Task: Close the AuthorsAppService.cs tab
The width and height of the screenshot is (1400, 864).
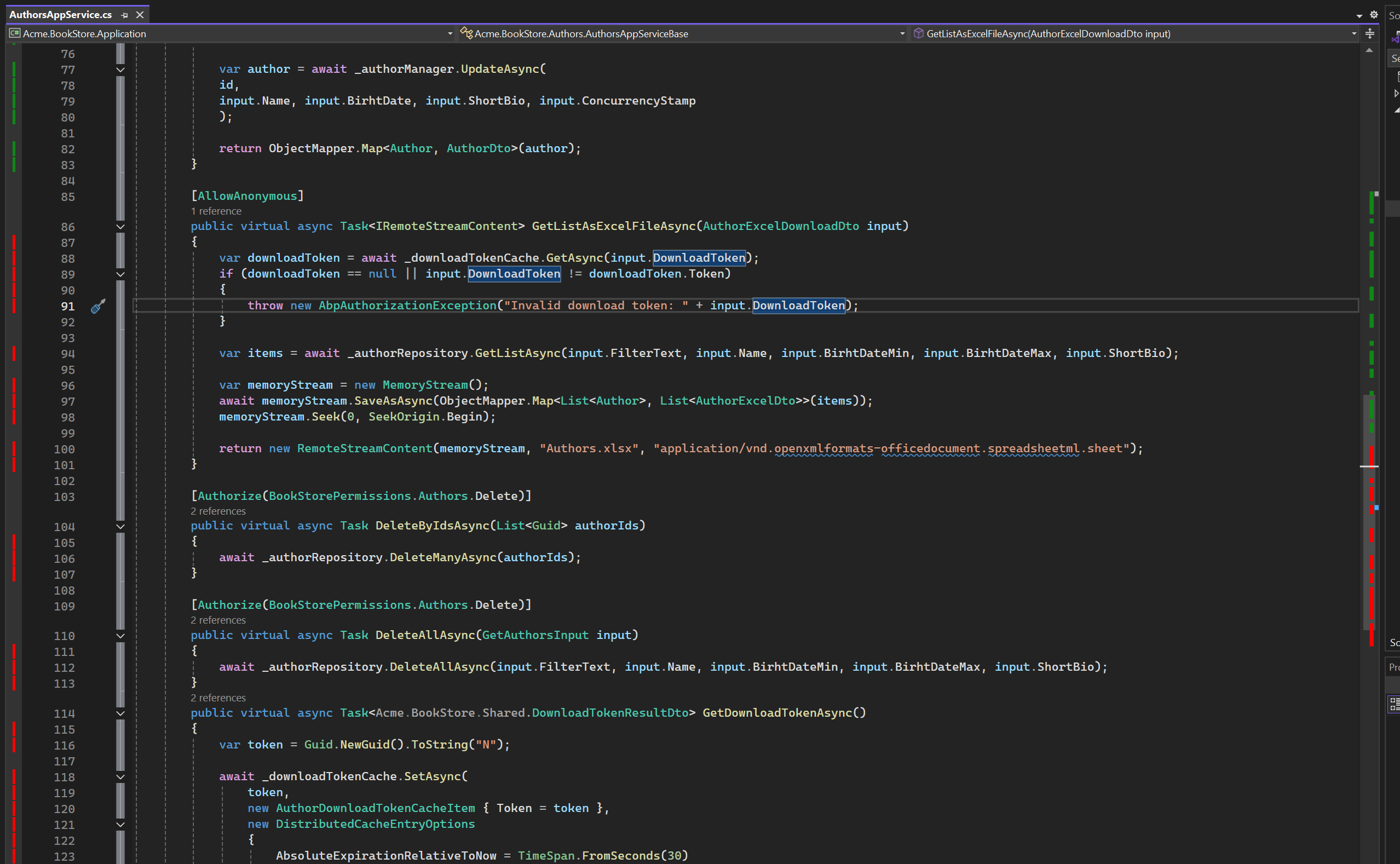Action: click(x=140, y=15)
